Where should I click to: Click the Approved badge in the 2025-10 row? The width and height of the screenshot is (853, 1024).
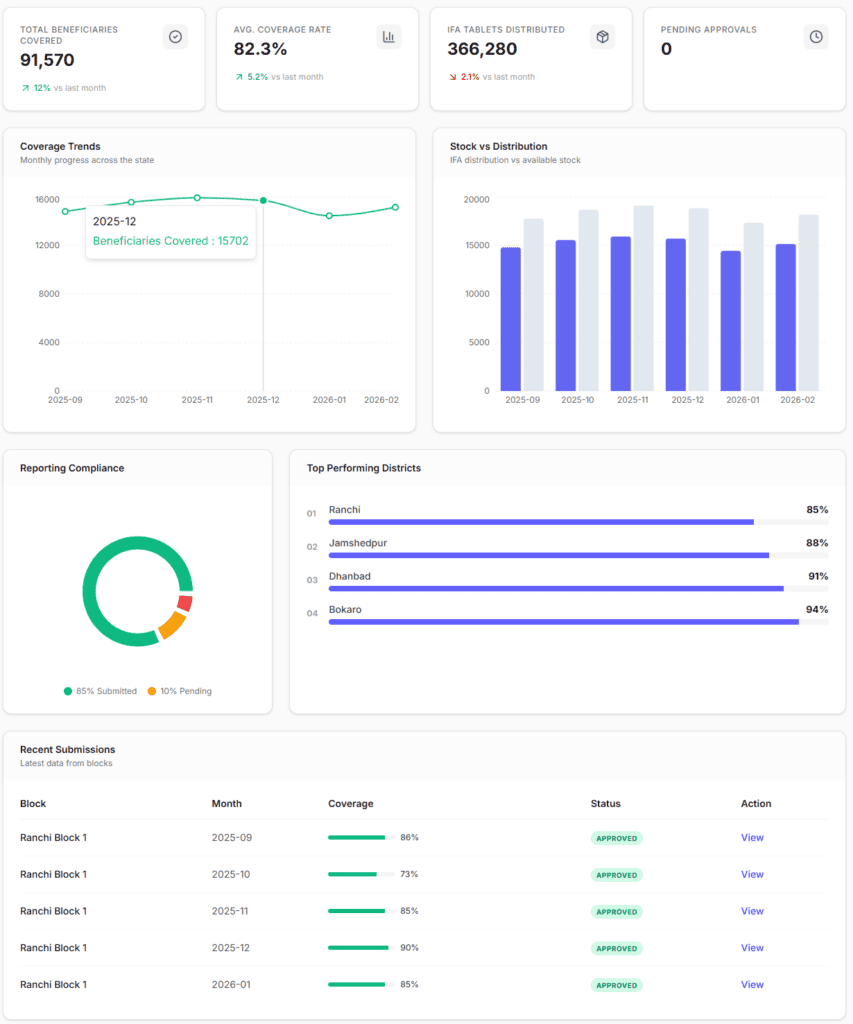[x=616, y=875]
